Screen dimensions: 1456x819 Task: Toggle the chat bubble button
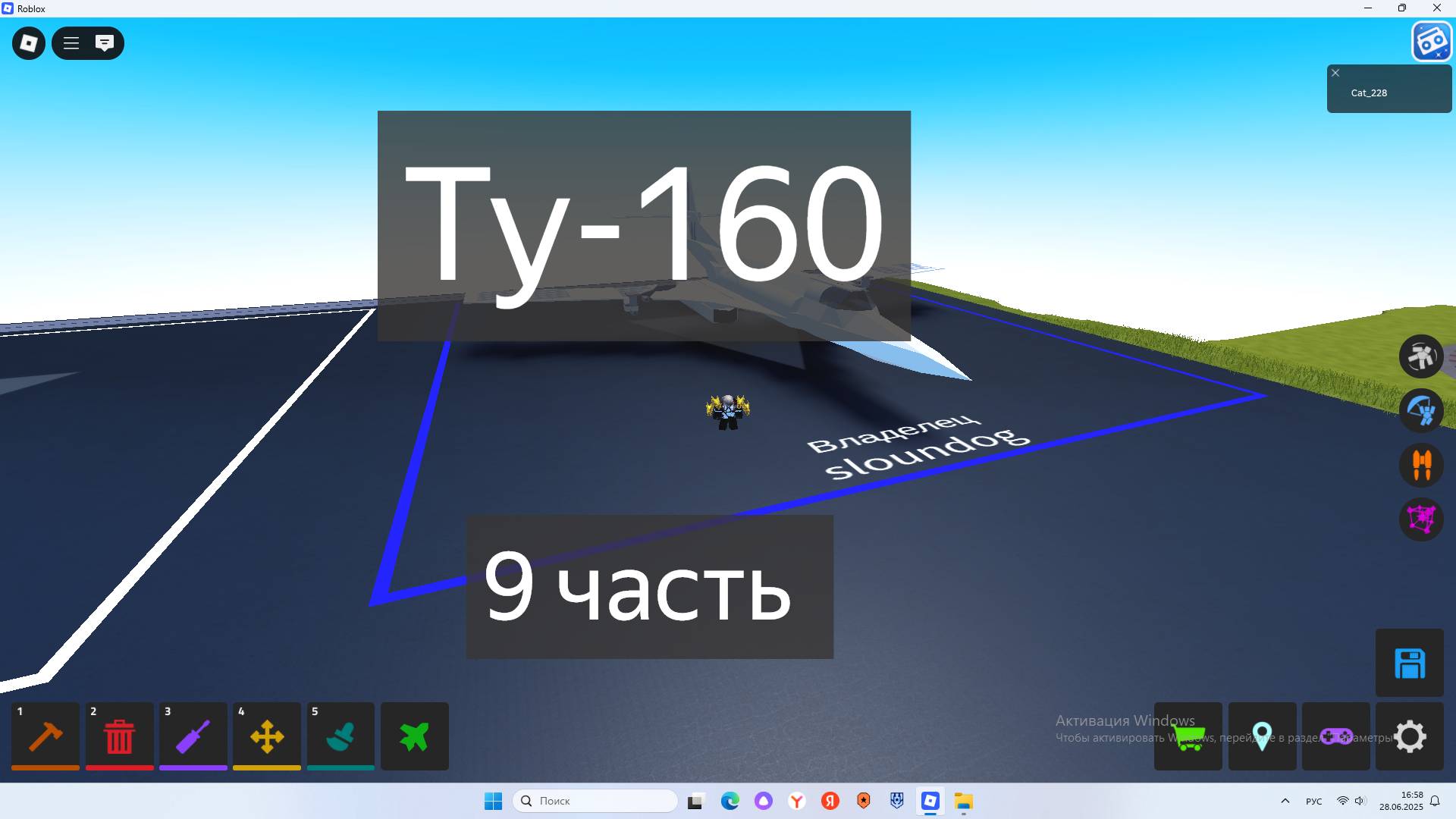point(105,43)
